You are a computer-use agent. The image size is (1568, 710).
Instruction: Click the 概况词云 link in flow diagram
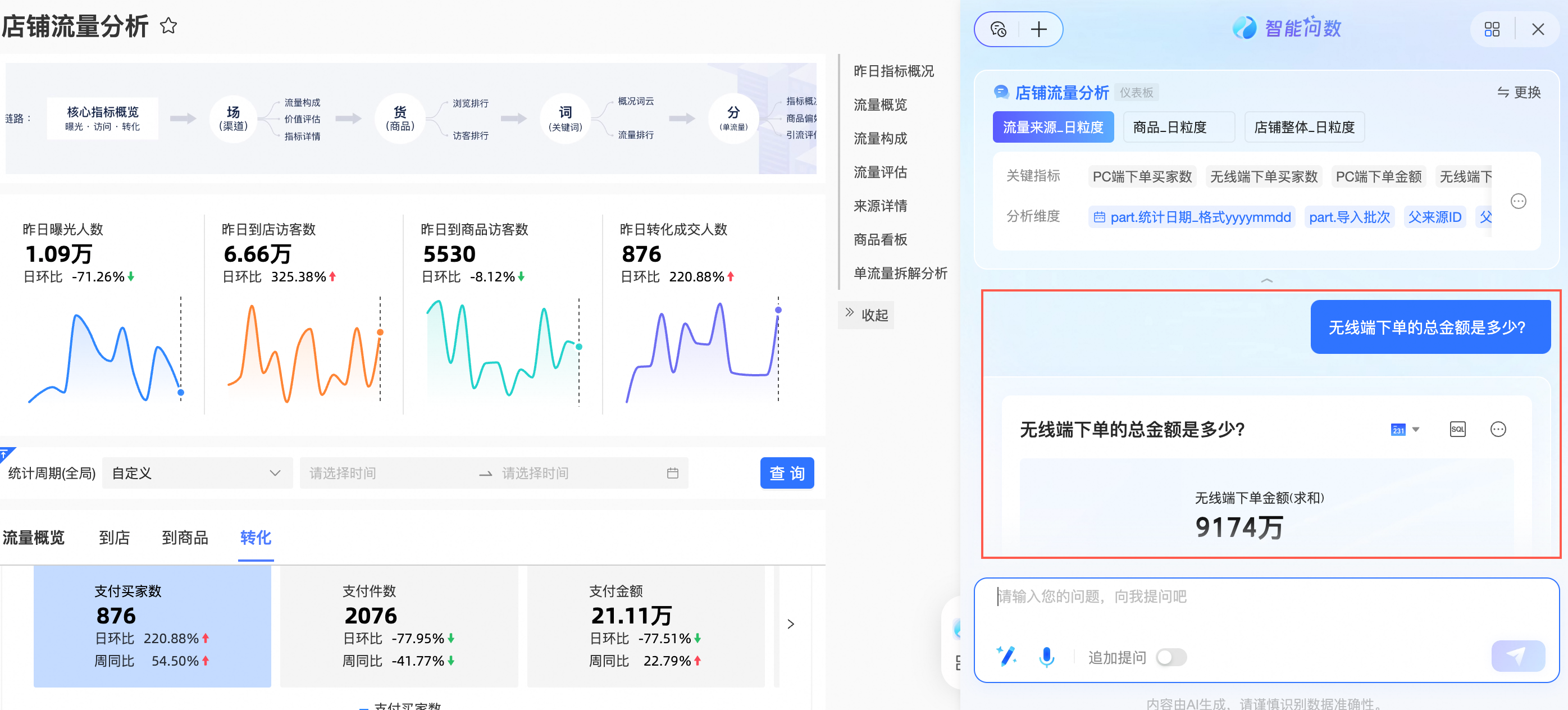pos(636,101)
